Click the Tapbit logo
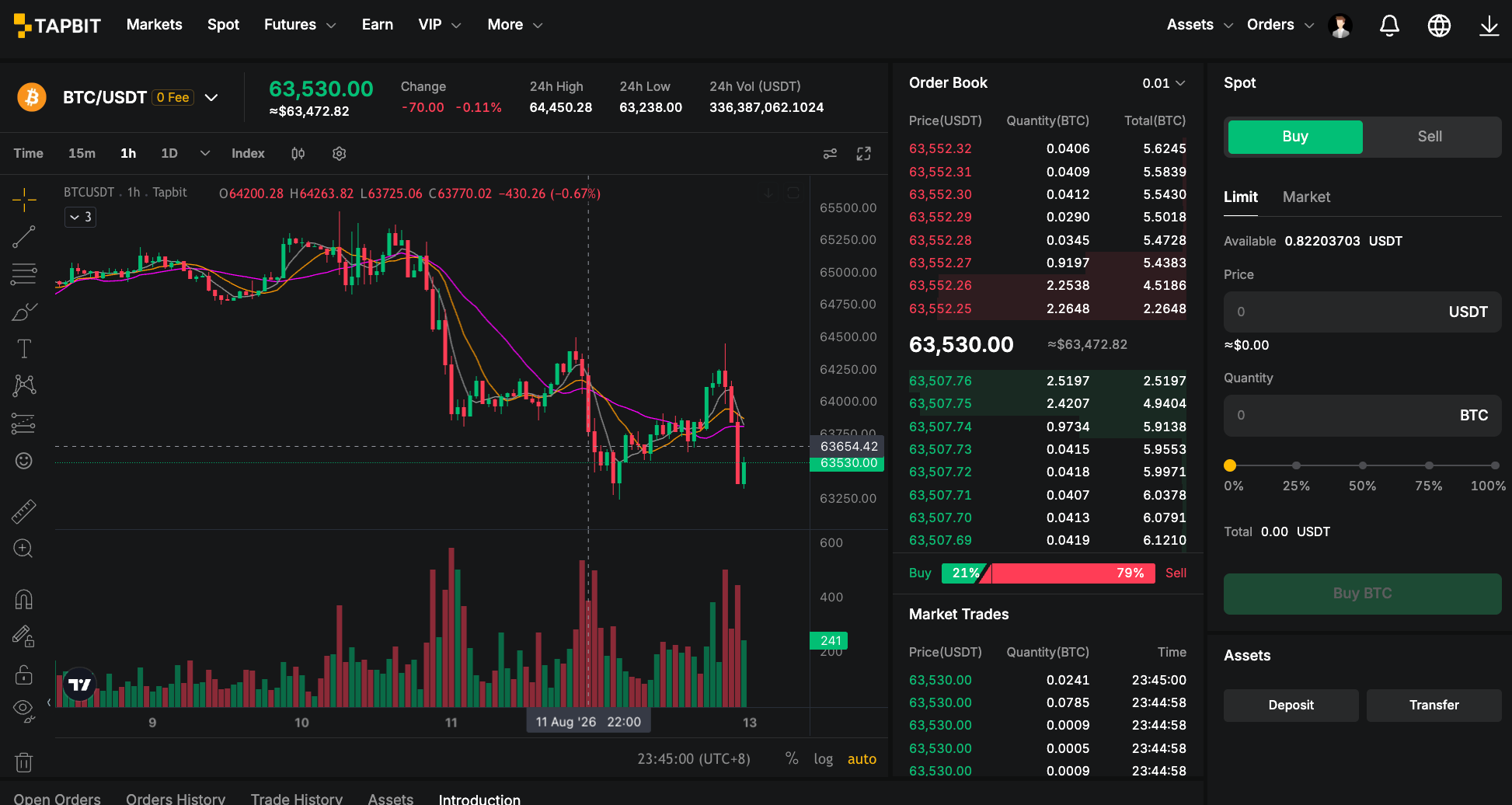Viewport: 1512px width, 805px height. point(57,26)
